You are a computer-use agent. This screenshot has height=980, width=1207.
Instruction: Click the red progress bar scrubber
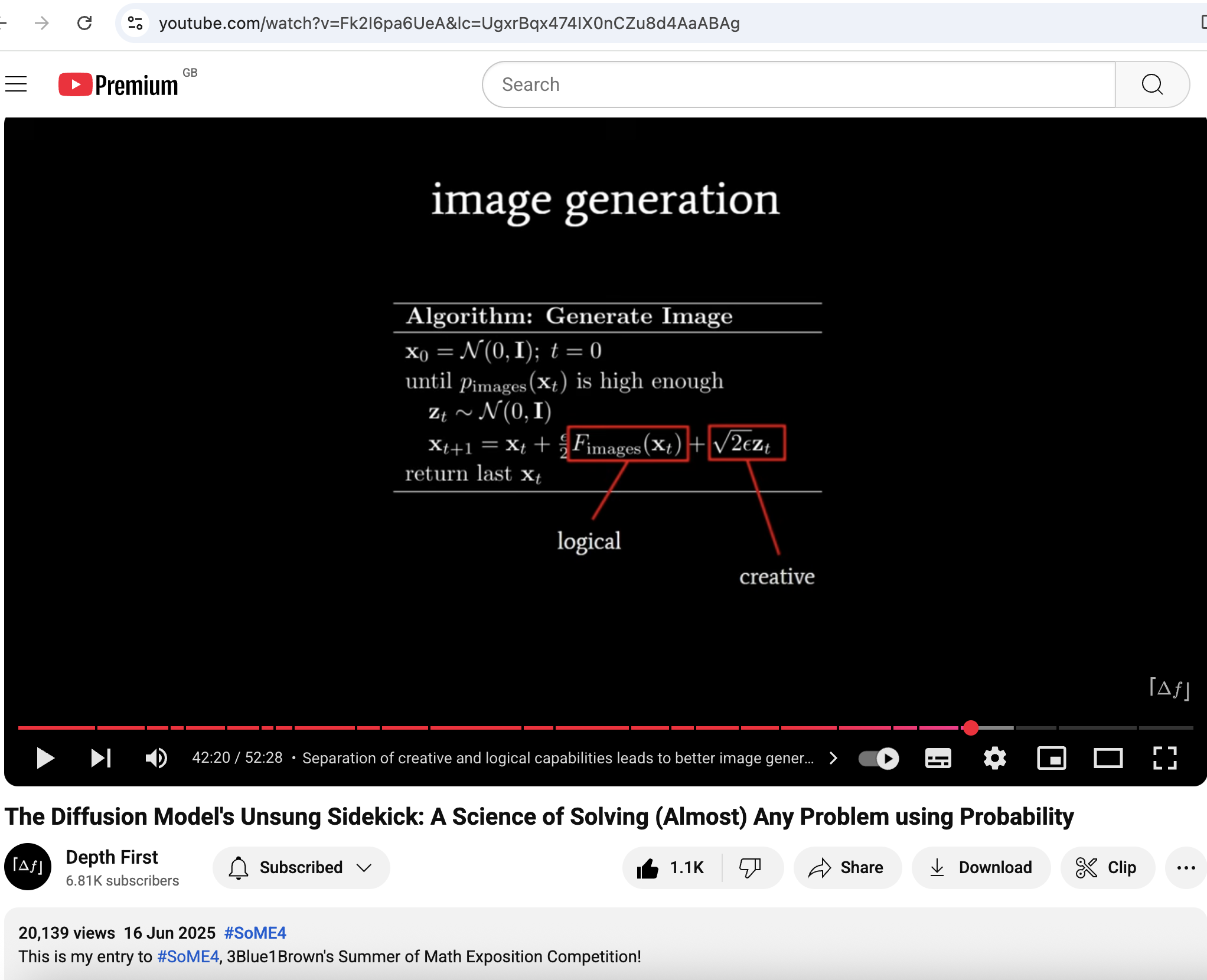click(x=970, y=728)
